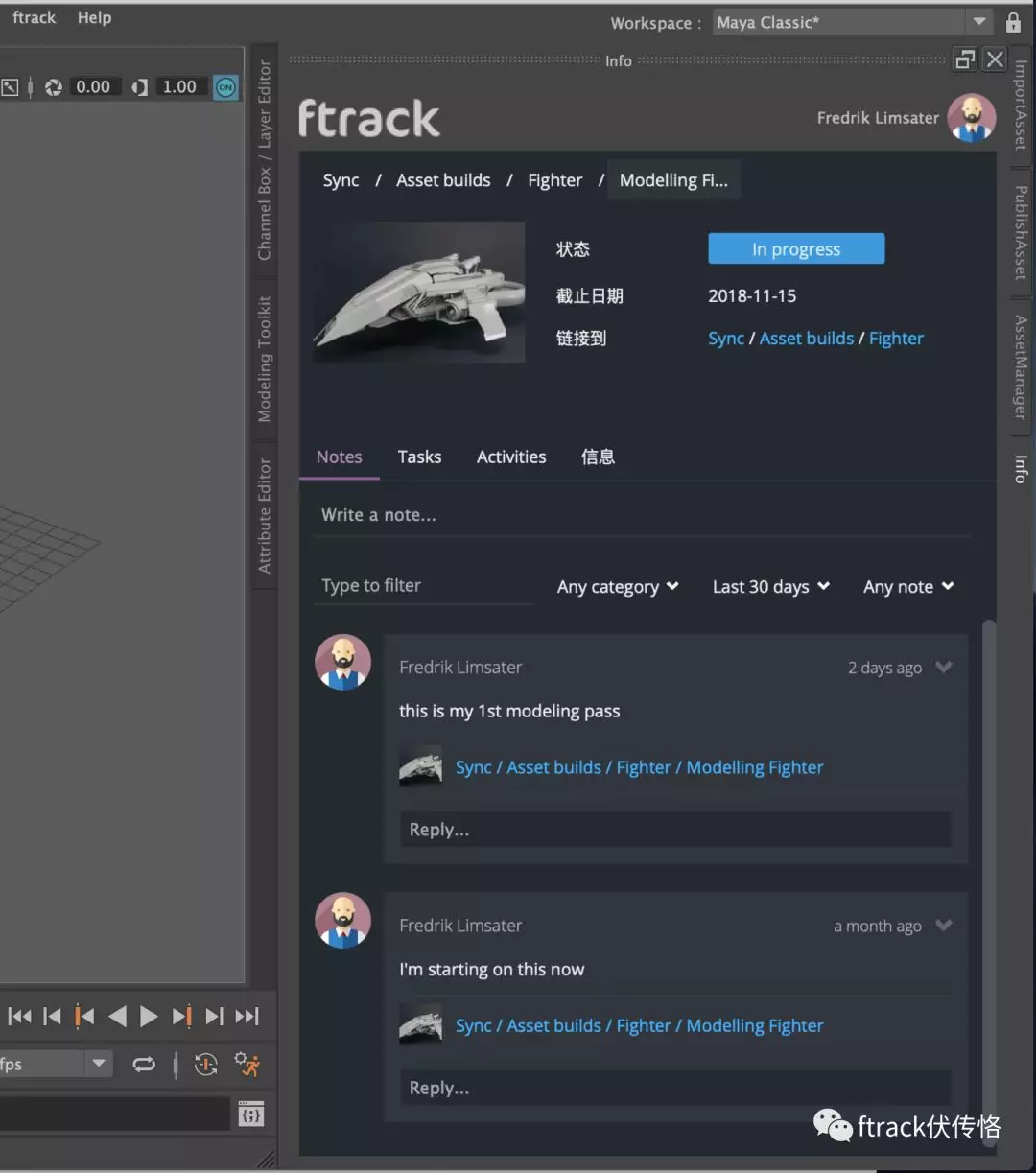
Task: Toggle the view transform ON button
Action: [x=225, y=87]
